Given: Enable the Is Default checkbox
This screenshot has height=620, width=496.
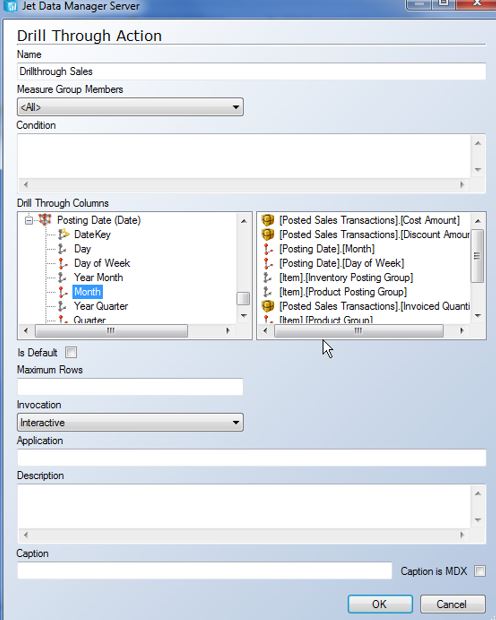Looking at the screenshot, I should click(x=71, y=352).
